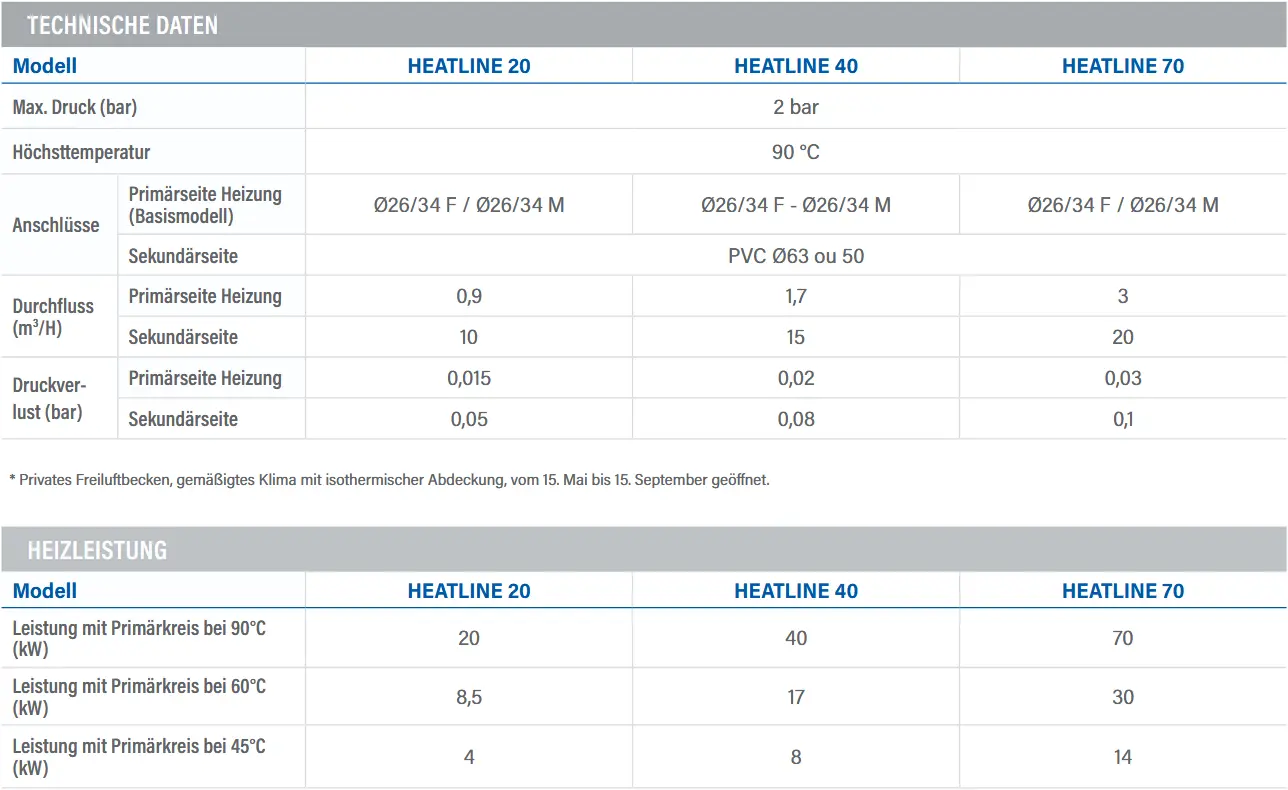The image size is (1288, 790).
Task: Click the 'HEIZLEISTUNG' section heading
Action: (97, 550)
